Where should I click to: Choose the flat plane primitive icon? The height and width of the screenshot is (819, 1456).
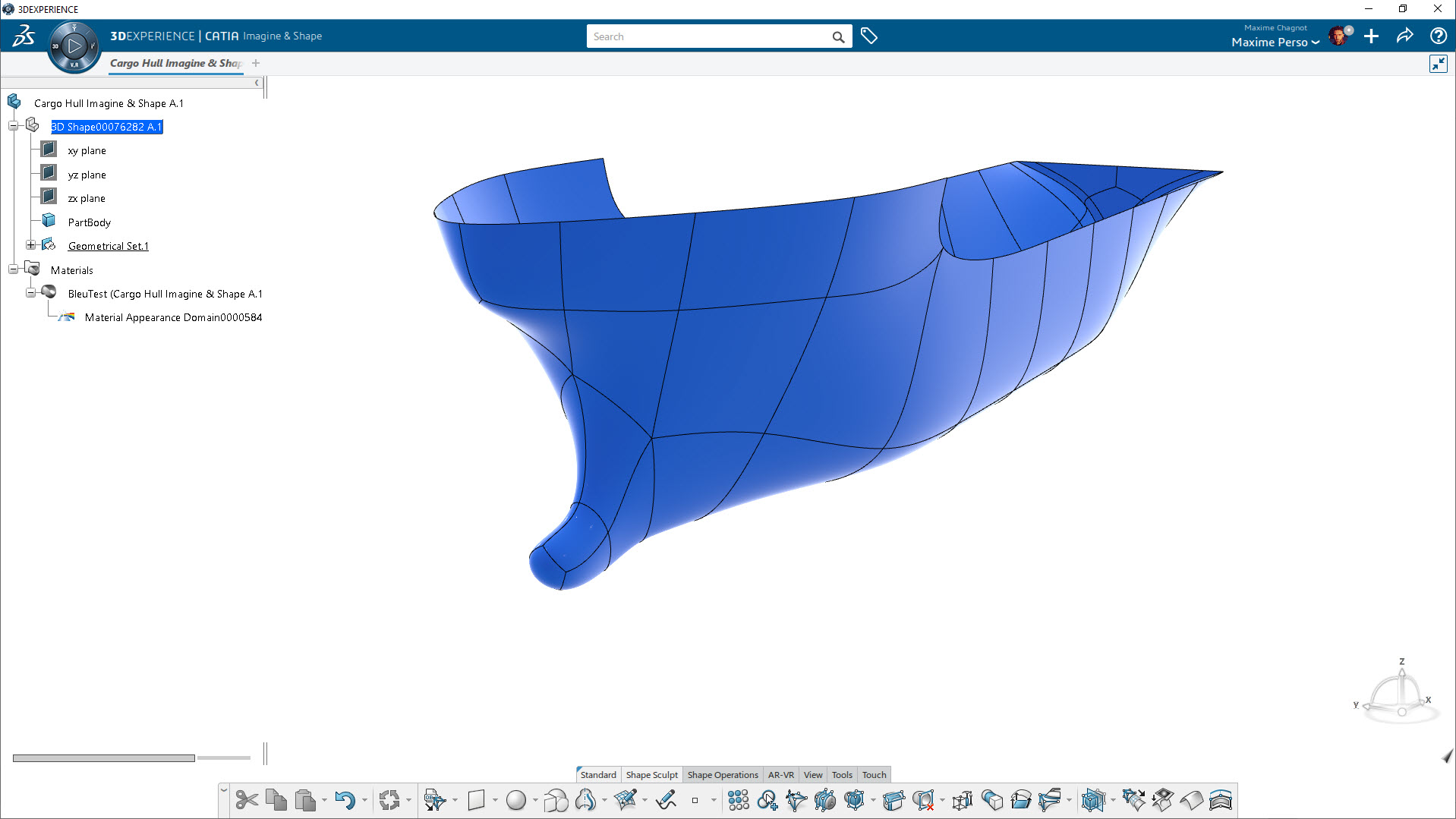click(476, 800)
